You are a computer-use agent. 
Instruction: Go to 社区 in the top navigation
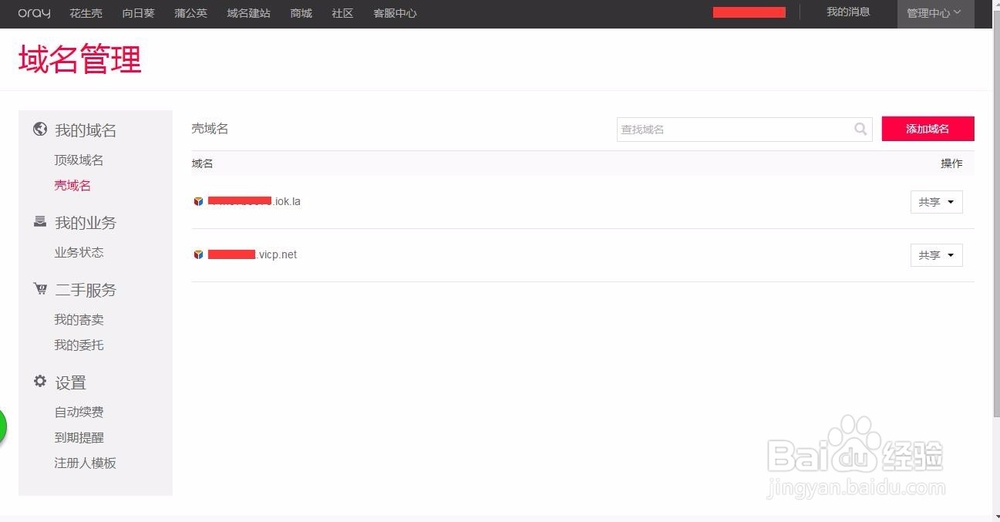(342, 13)
